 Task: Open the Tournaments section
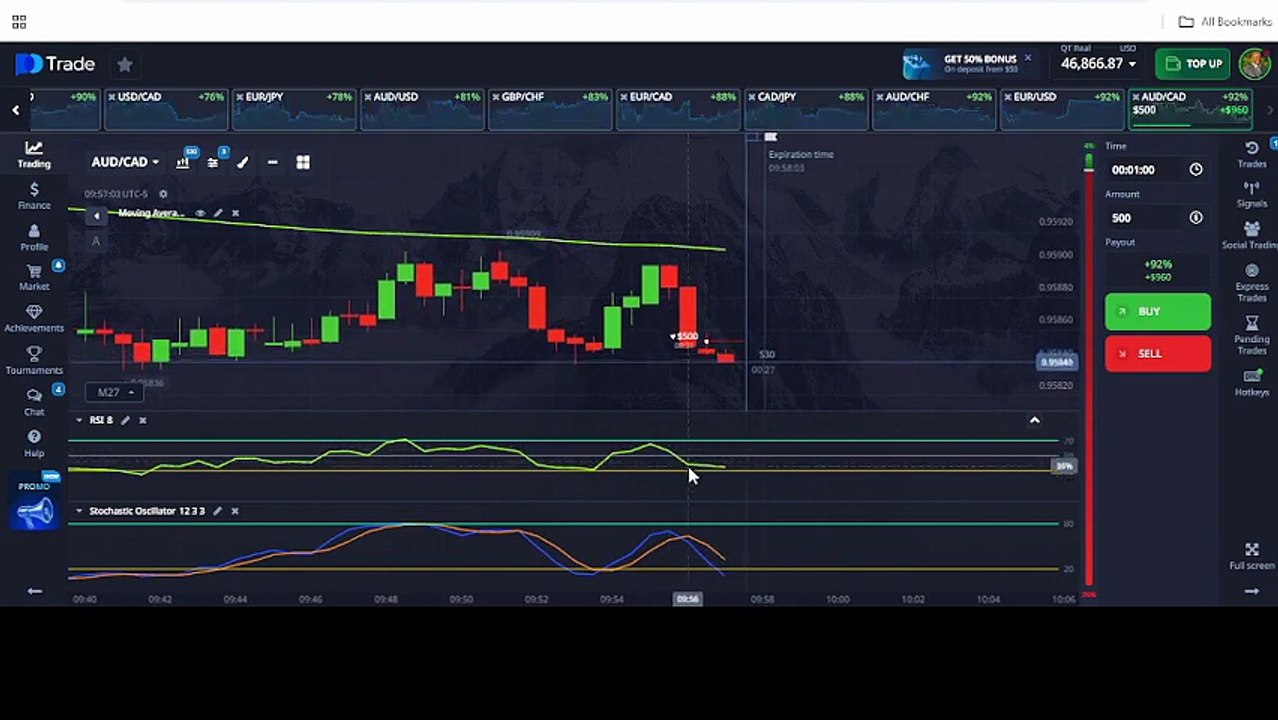click(33, 361)
